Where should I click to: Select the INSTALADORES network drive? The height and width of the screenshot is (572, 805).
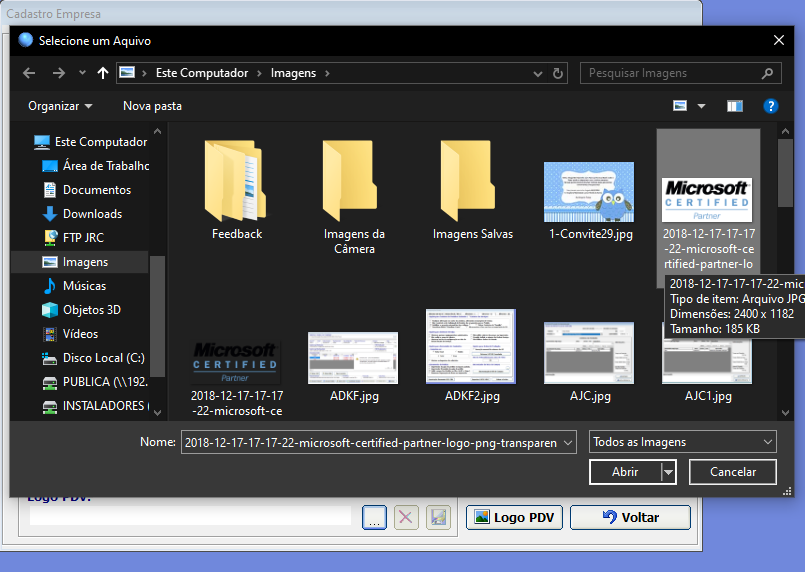[x=95, y=406]
